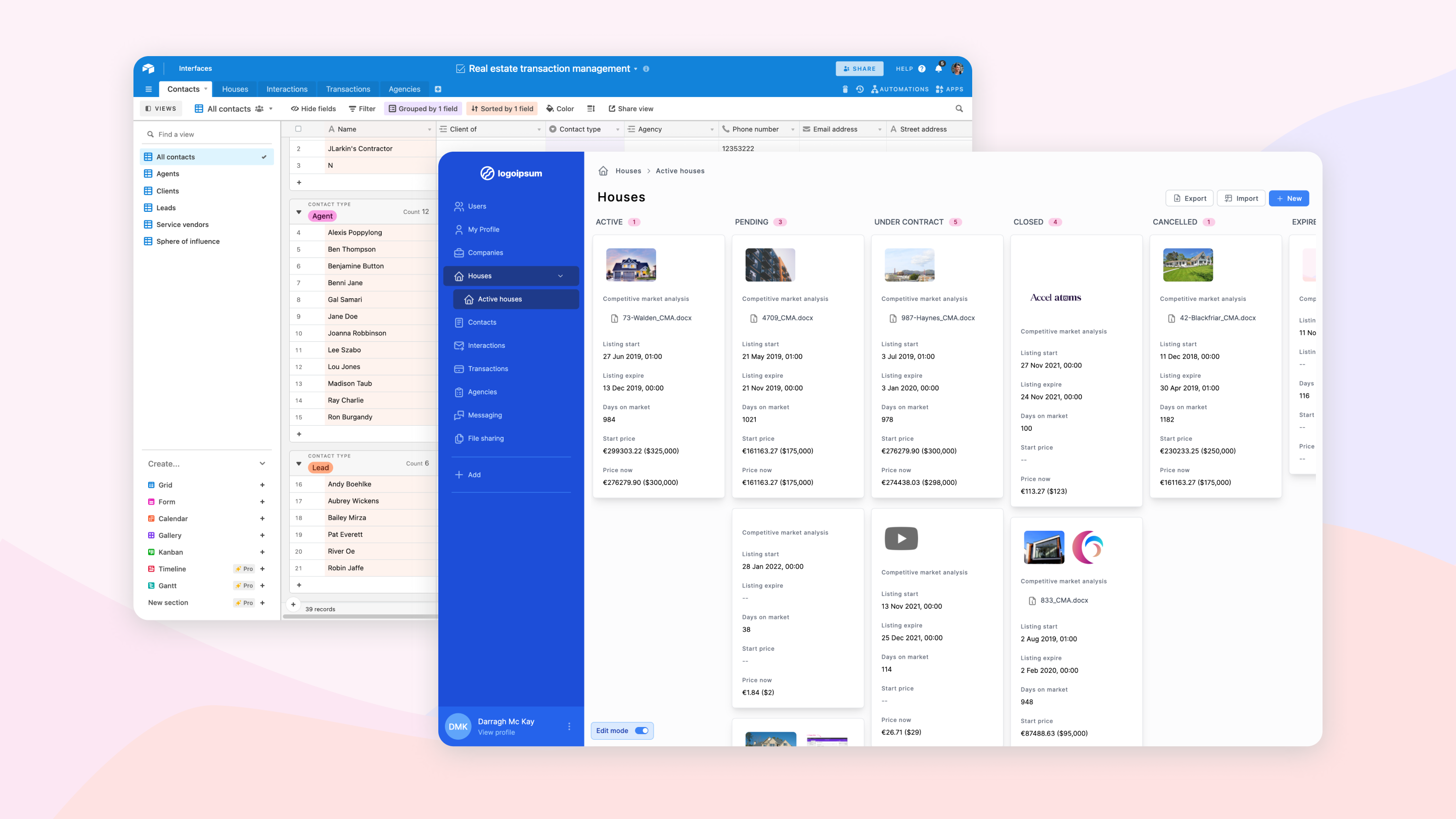Collapse the Houses section in the sidebar
This screenshot has width=1456, height=819.
click(560, 276)
